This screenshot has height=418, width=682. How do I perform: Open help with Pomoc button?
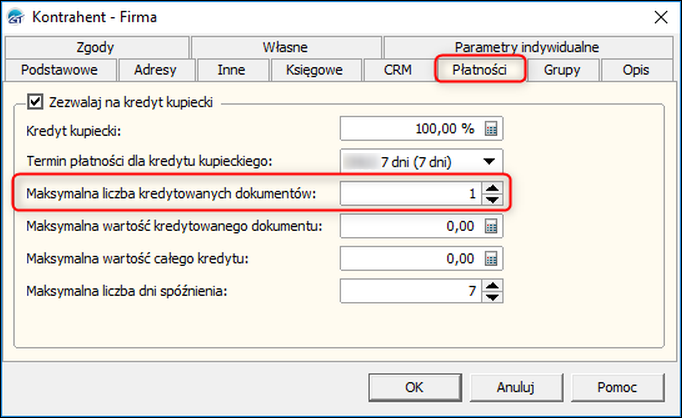617,387
